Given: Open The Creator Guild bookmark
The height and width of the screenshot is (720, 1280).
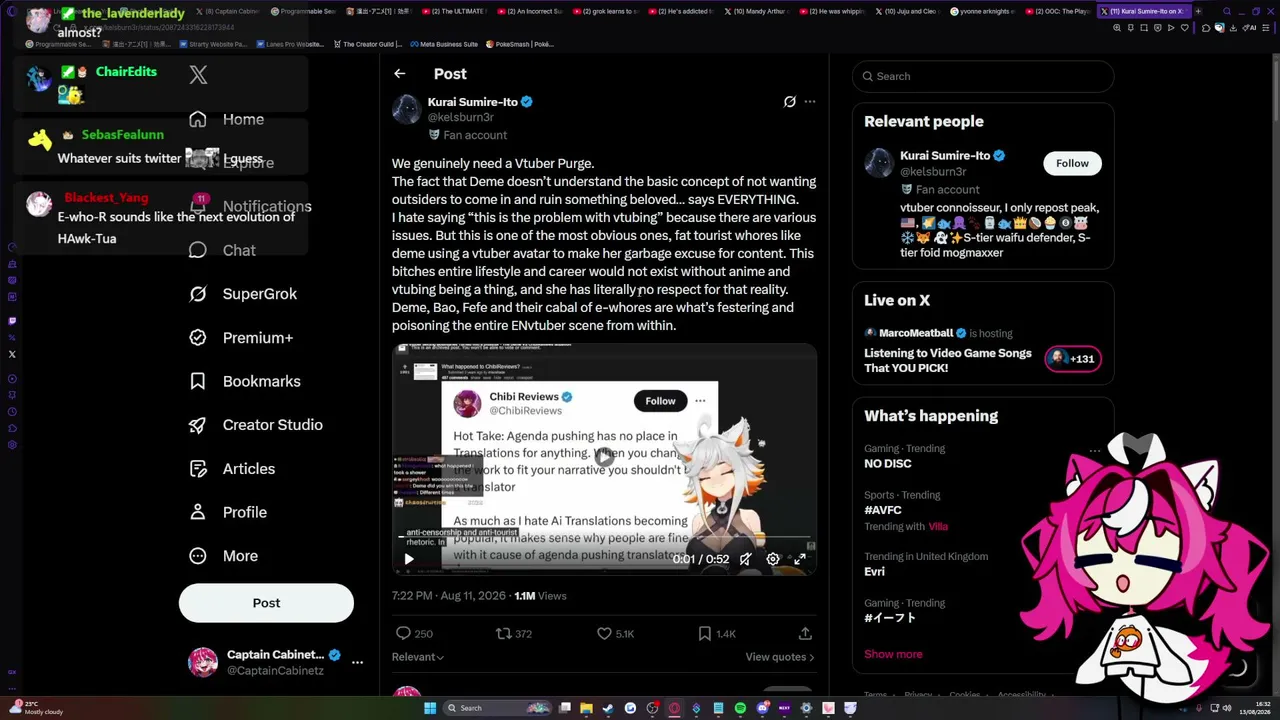Looking at the screenshot, I should coord(367,44).
